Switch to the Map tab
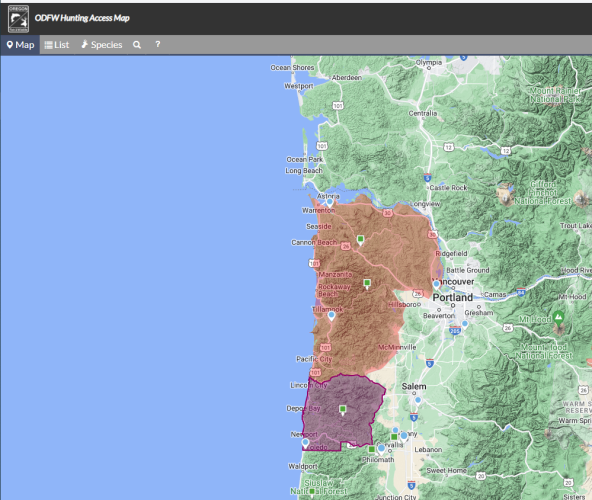This screenshot has width=592, height=500. click(20, 45)
